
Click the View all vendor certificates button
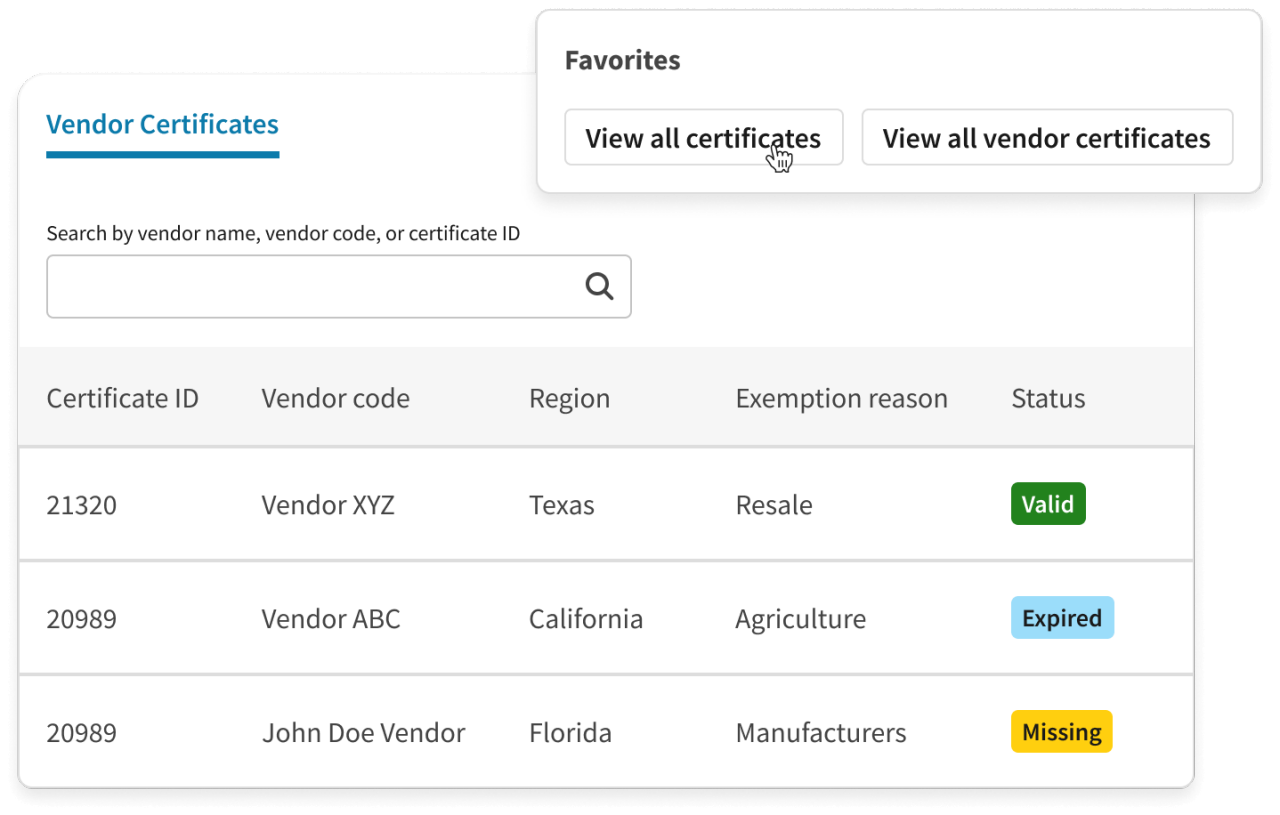click(1047, 138)
